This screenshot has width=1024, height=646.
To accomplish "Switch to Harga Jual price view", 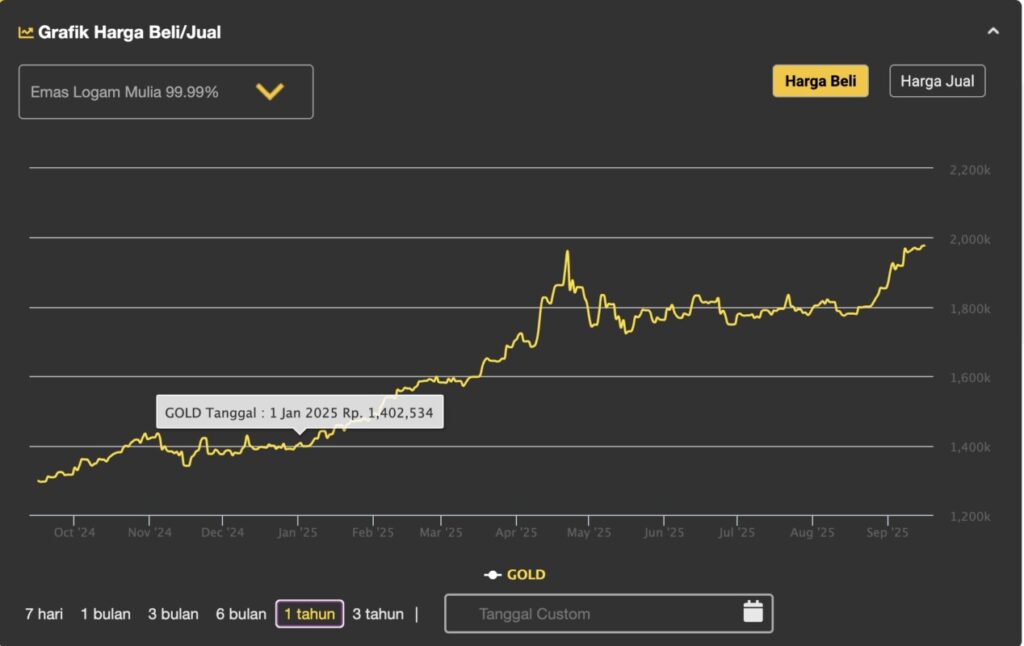I will tap(937, 81).
